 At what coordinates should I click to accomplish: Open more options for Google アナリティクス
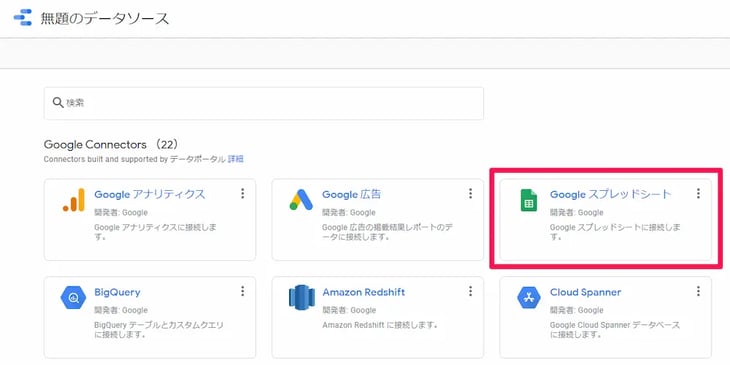243,193
